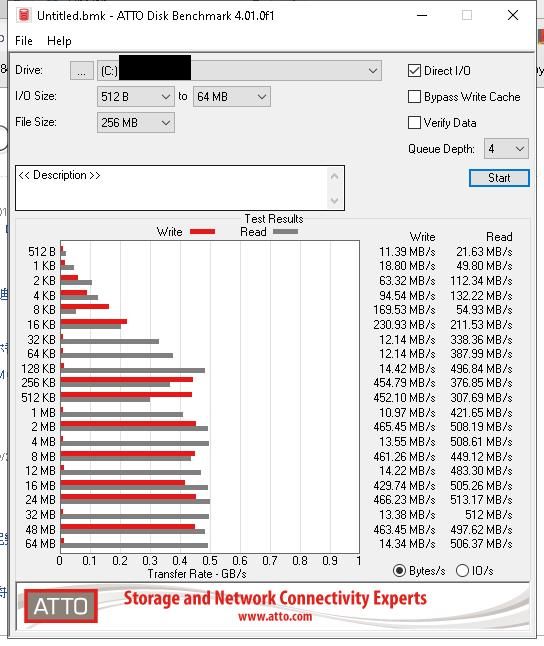Viewport: 544px width, 646px height.
Task: Open the File menu
Action: [x=24, y=41]
